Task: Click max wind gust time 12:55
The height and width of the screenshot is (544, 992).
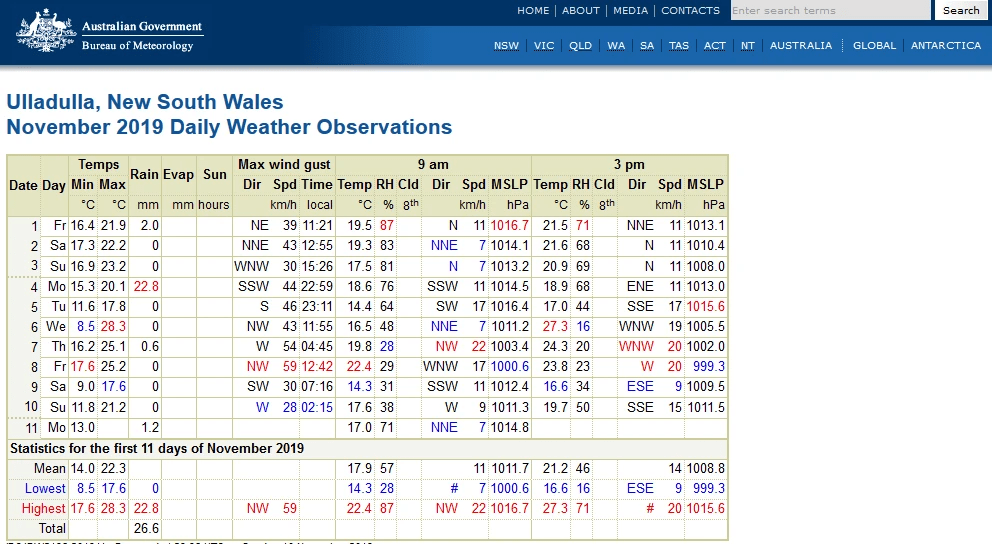Action: 316,245
